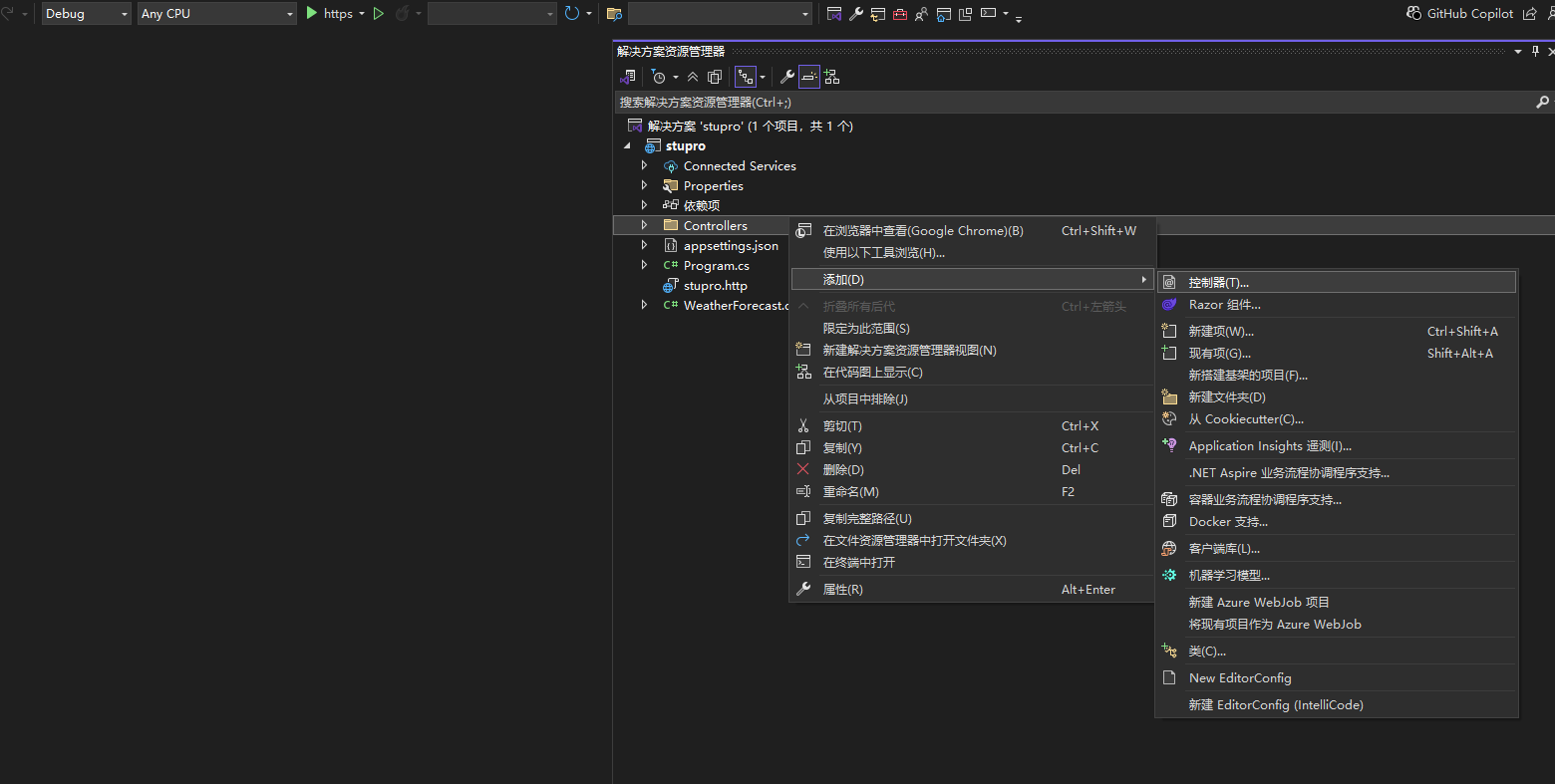Open the dropdown arrow beside the restart icon
The image size is (1555, 784).
[x=589, y=14]
